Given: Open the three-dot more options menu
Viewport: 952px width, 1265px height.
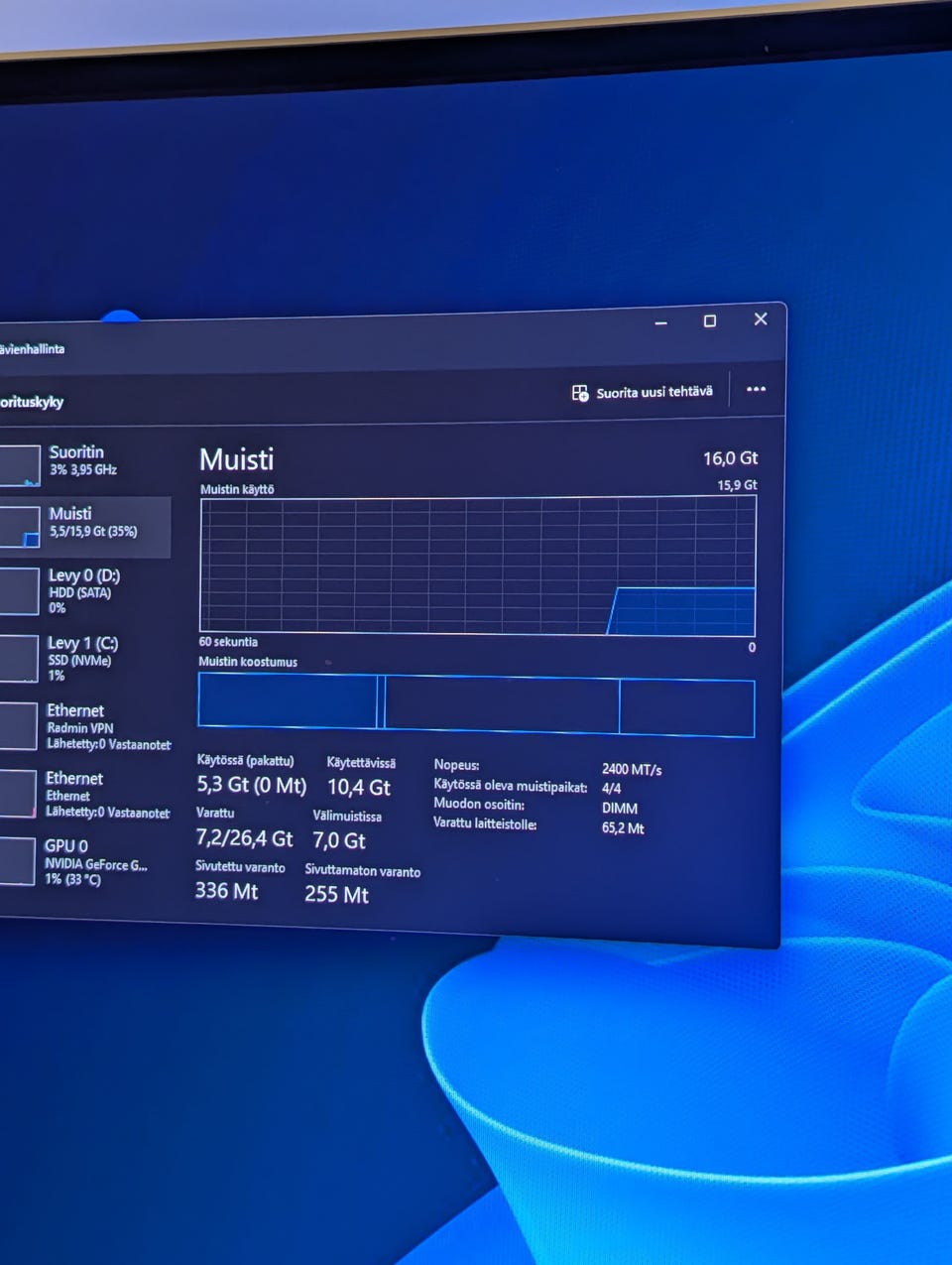Looking at the screenshot, I should [756, 389].
